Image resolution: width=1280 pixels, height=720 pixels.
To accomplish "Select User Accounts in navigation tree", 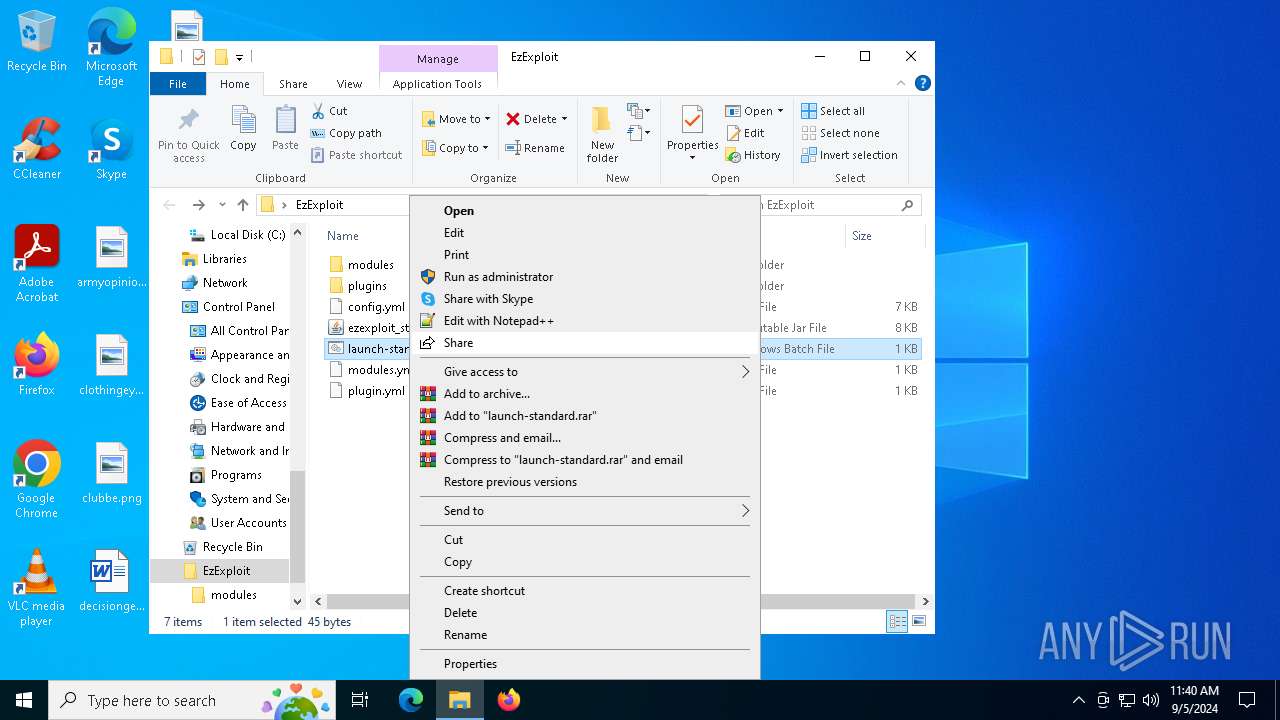I will [248, 523].
